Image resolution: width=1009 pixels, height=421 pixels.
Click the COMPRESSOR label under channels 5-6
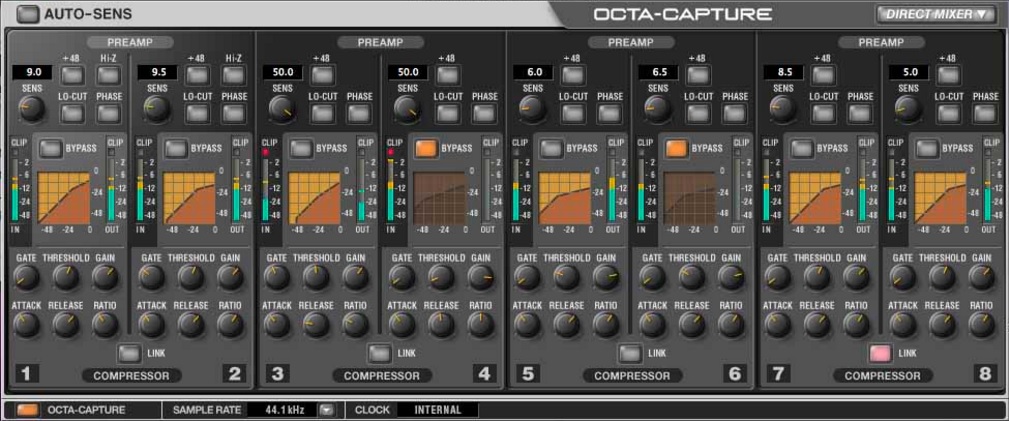pos(632,375)
